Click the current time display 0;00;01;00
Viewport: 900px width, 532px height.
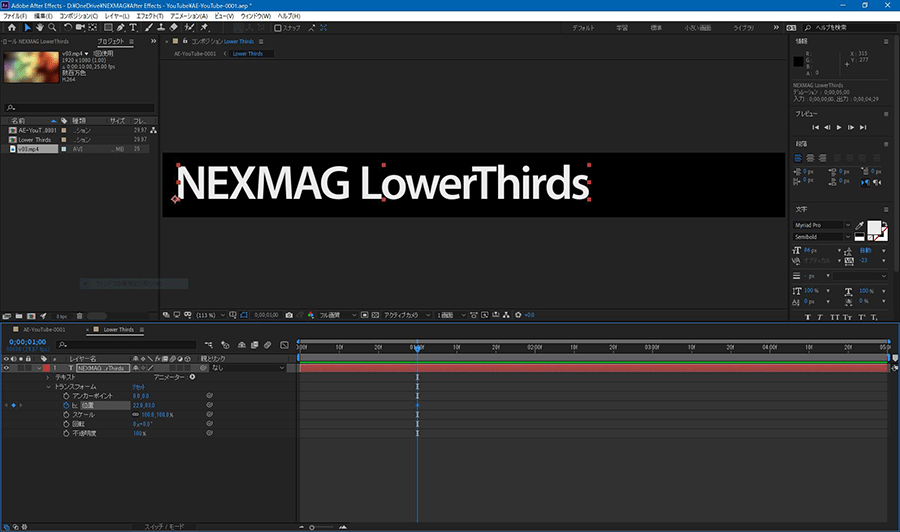click(x=28, y=342)
